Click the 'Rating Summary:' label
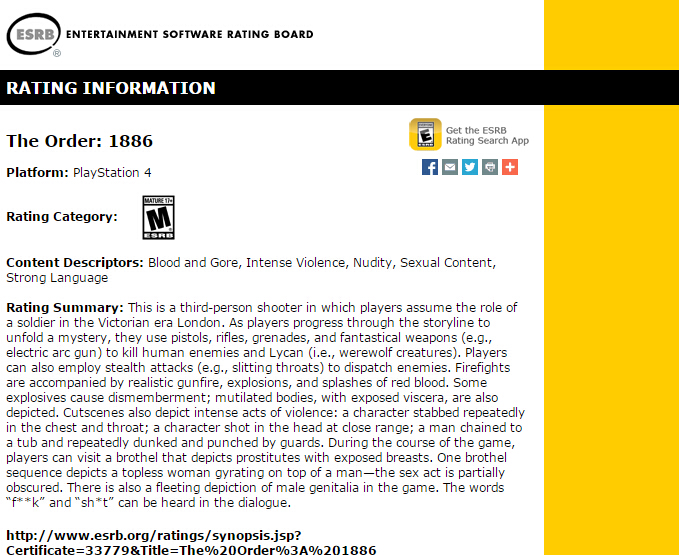The width and height of the screenshot is (679, 555). pyautogui.click(x=65, y=308)
